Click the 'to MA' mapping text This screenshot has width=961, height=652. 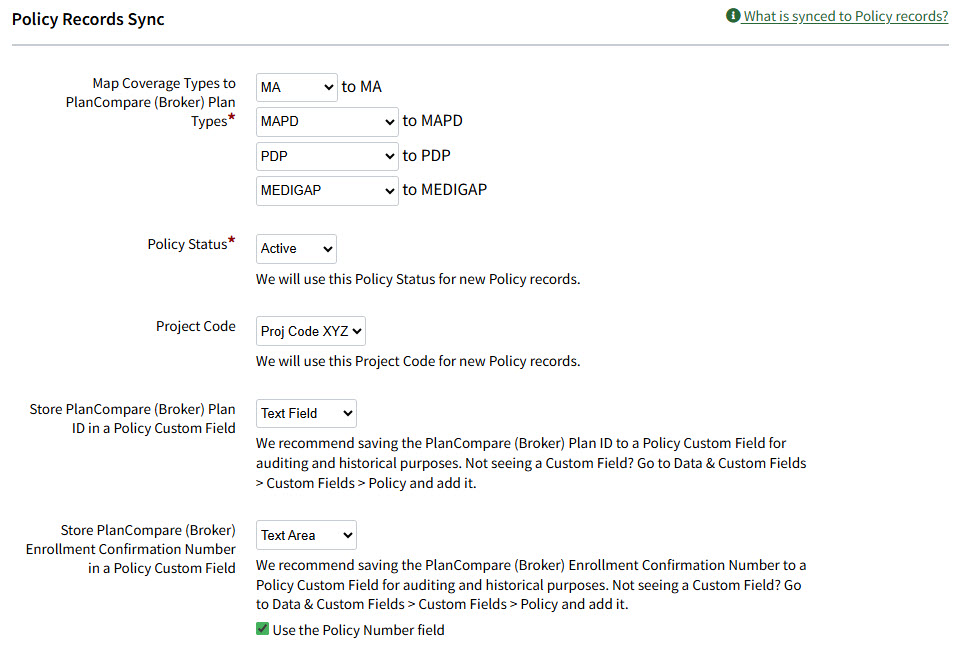click(362, 87)
